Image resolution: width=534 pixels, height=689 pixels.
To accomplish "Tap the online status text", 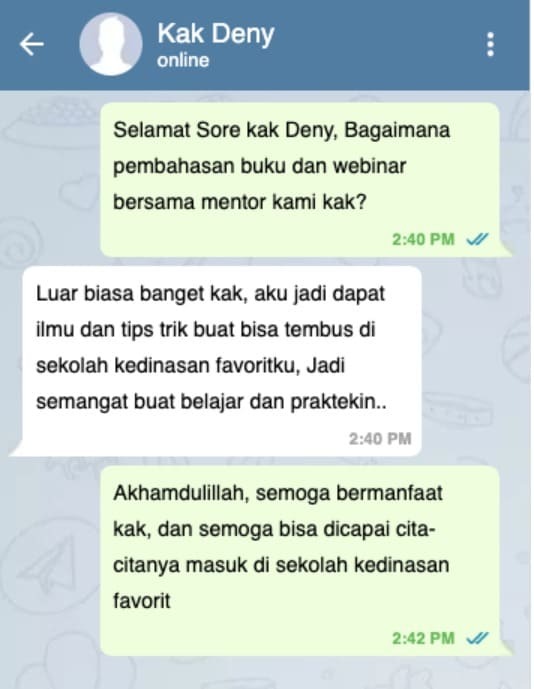I will click(183, 60).
